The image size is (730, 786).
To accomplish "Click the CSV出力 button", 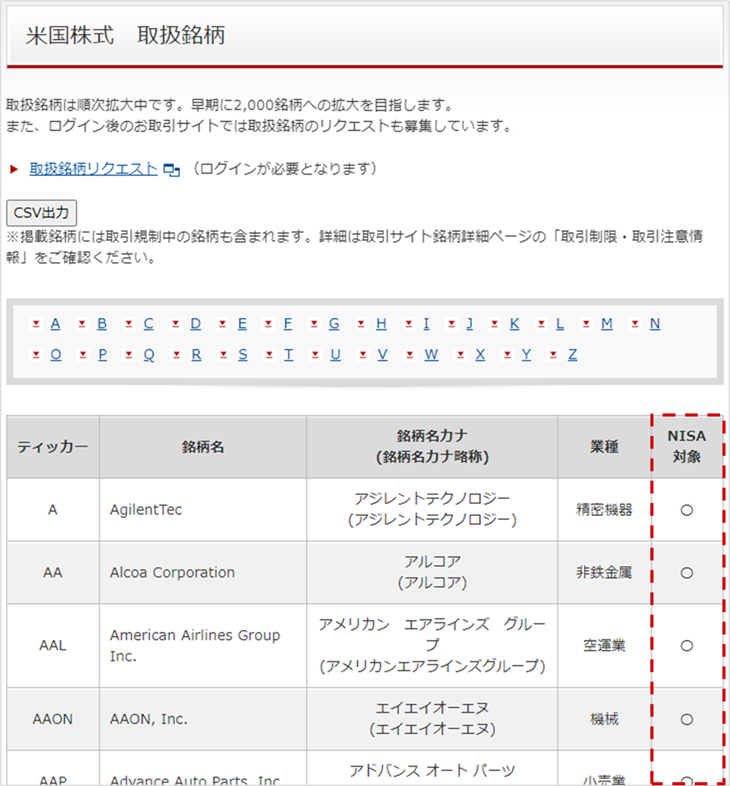I will (x=41, y=213).
